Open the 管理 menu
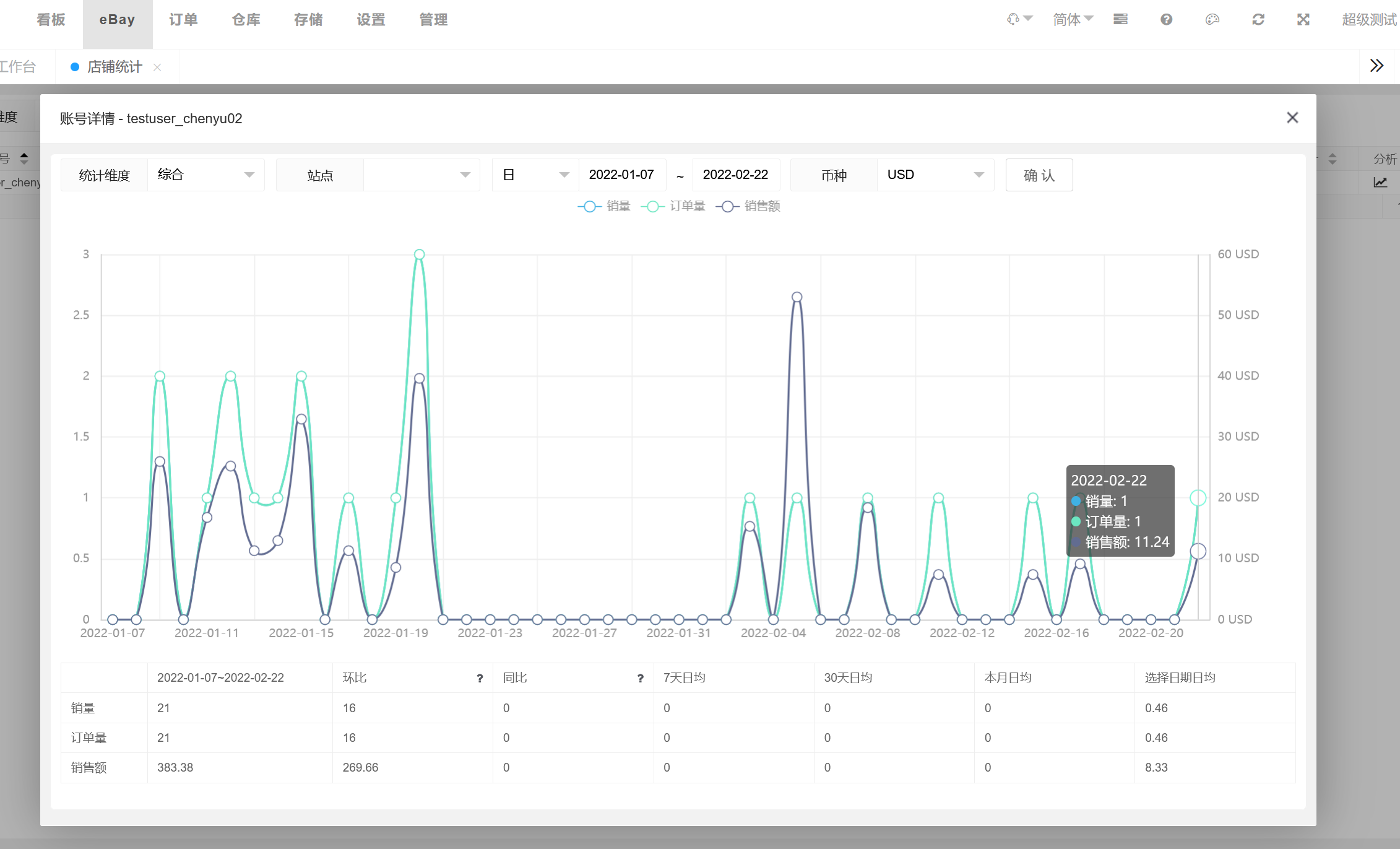This screenshot has height=849, width=1400. [x=434, y=20]
